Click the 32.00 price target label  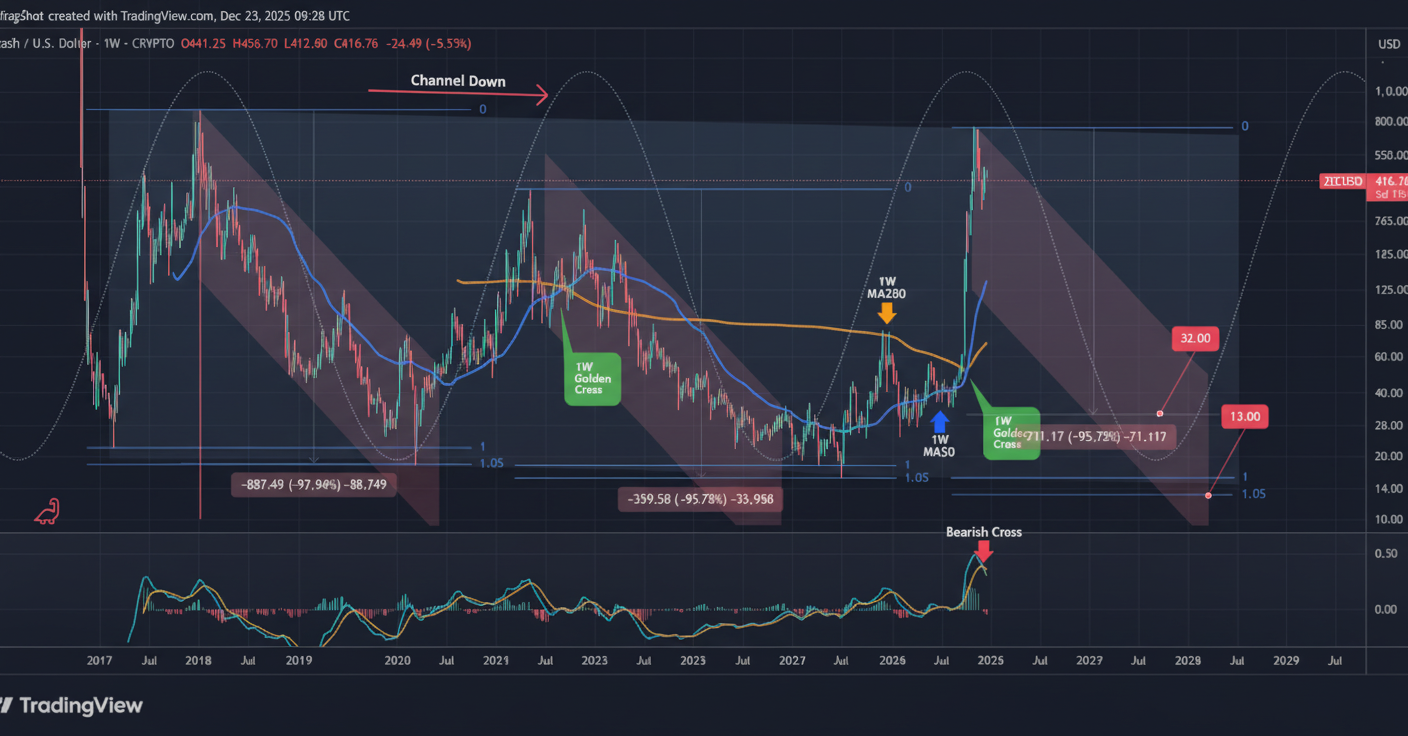1195,338
